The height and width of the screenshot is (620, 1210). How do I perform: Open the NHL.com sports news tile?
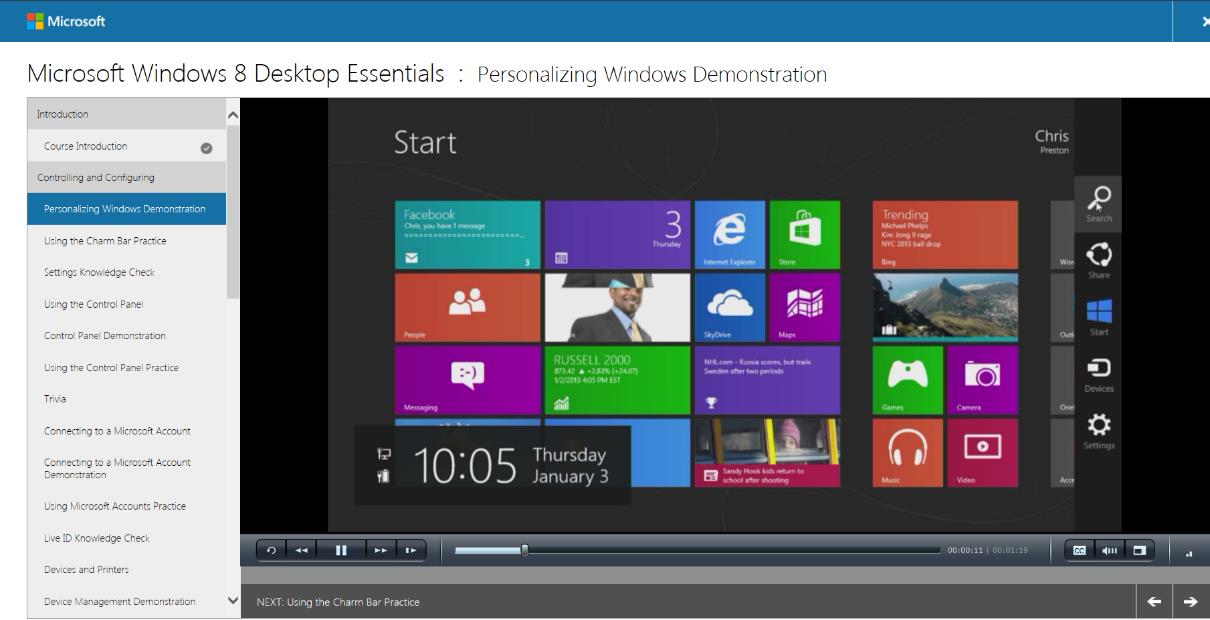pyautogui.click(x=768, y=380)
